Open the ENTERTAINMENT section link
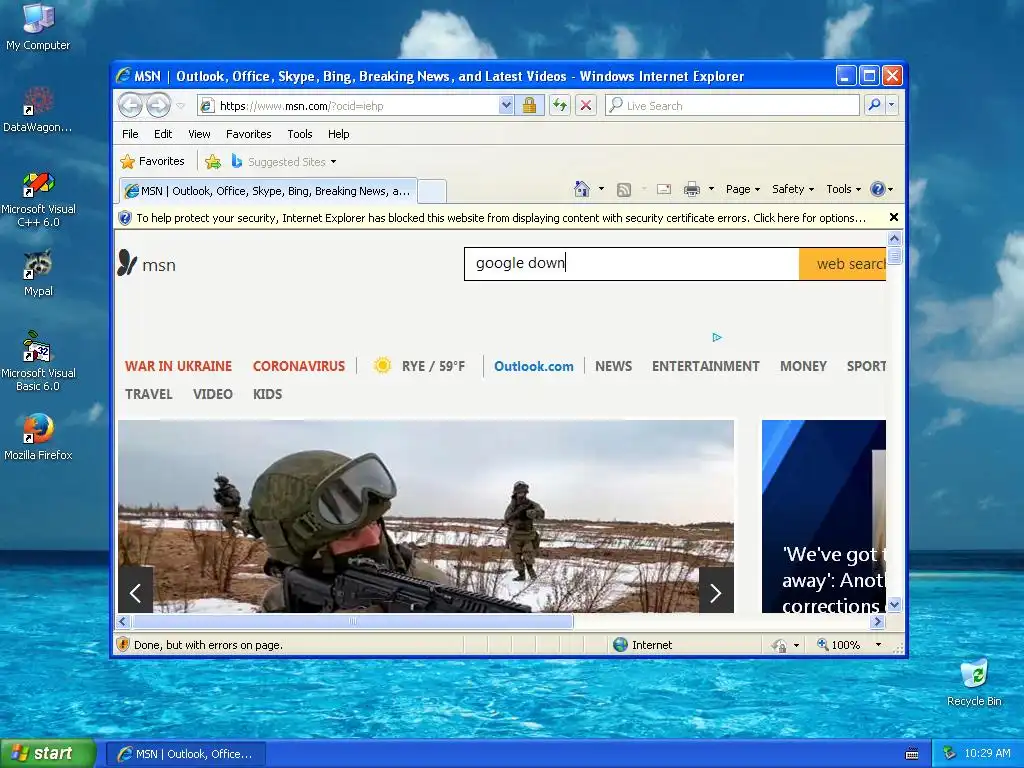 (705, 366)
